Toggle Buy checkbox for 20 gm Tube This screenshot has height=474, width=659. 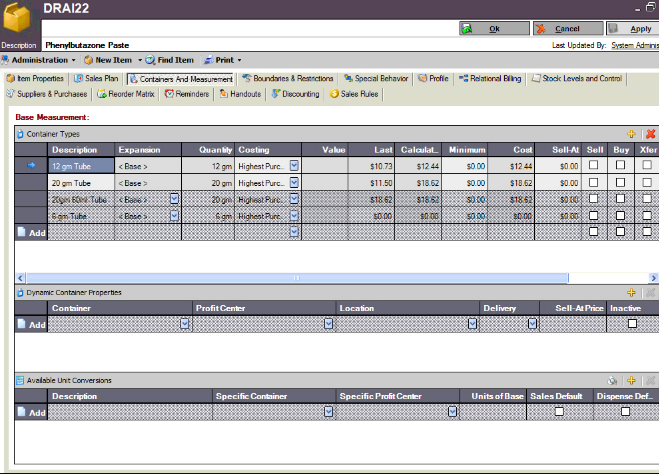(x=620, y=182)
